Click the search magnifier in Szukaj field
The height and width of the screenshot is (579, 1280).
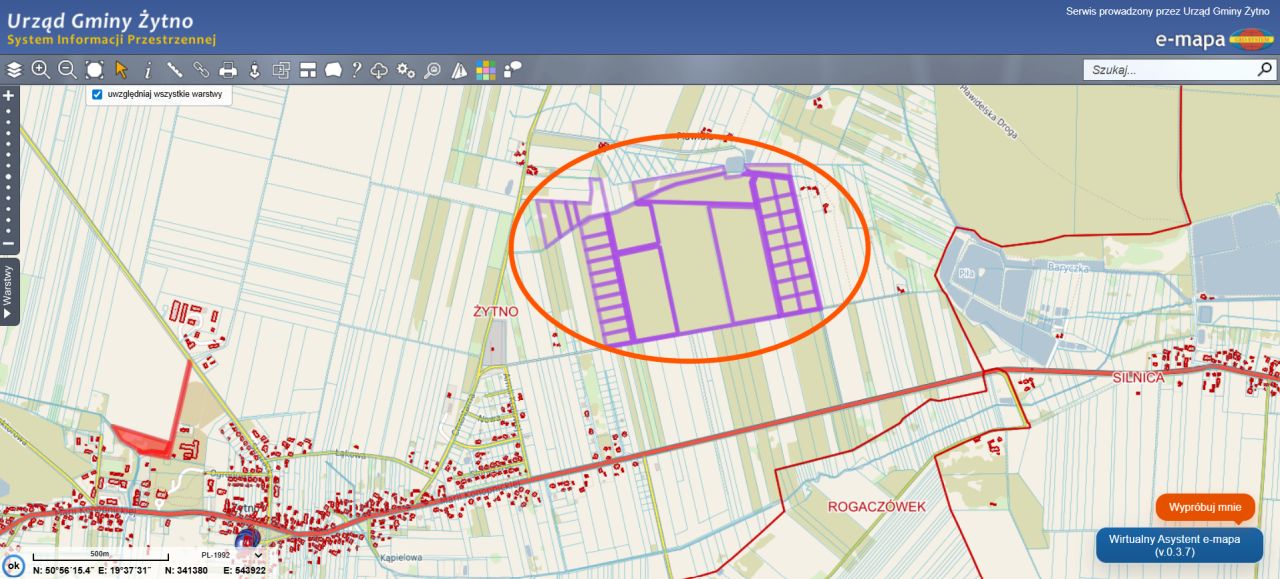[x=1264, y=70]
